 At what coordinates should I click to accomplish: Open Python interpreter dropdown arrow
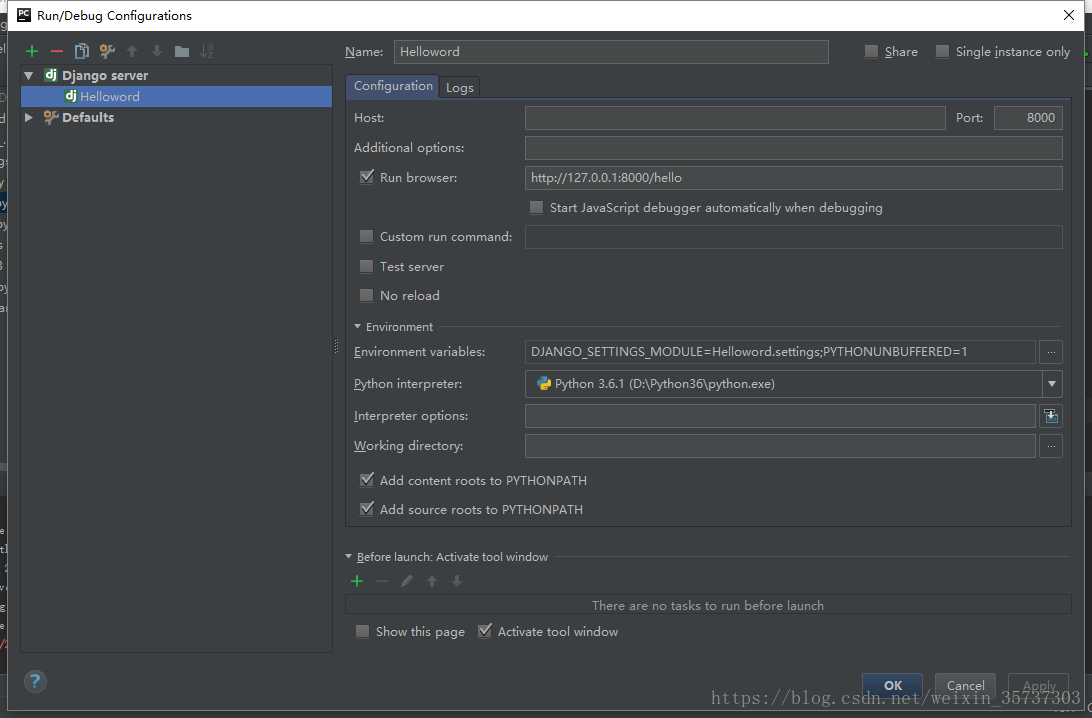[1052, 384]
